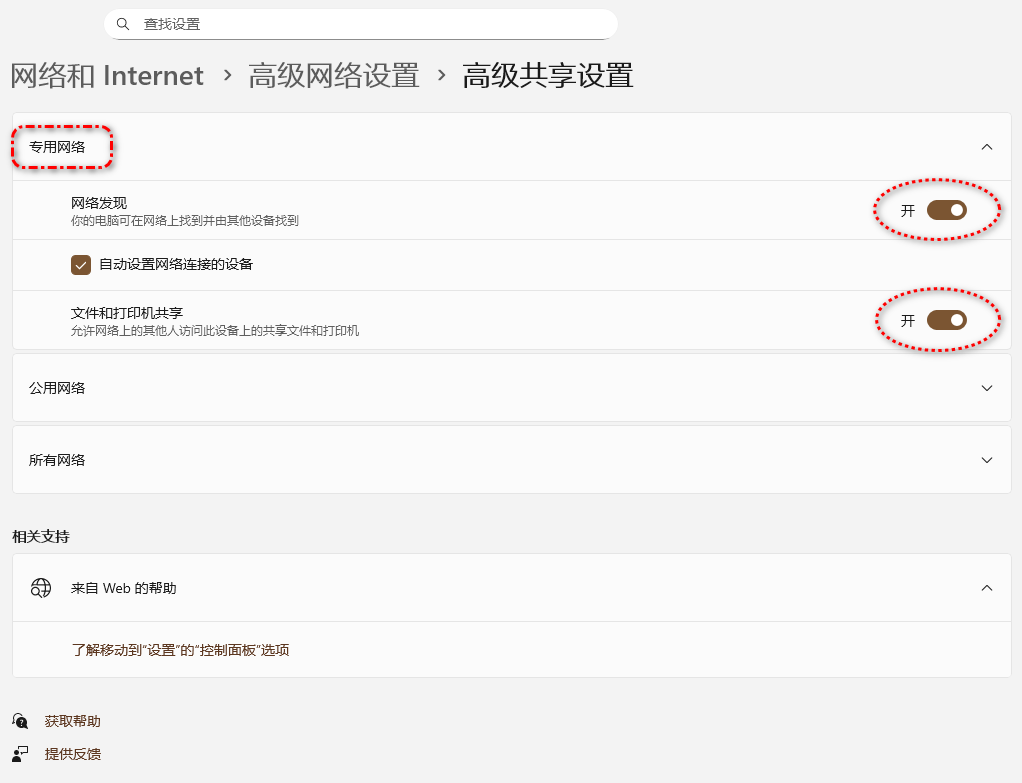Viewport: 1022px width, 783px height.
Task: Click the 网络发现 label text
Action: (x=99, y=203)
